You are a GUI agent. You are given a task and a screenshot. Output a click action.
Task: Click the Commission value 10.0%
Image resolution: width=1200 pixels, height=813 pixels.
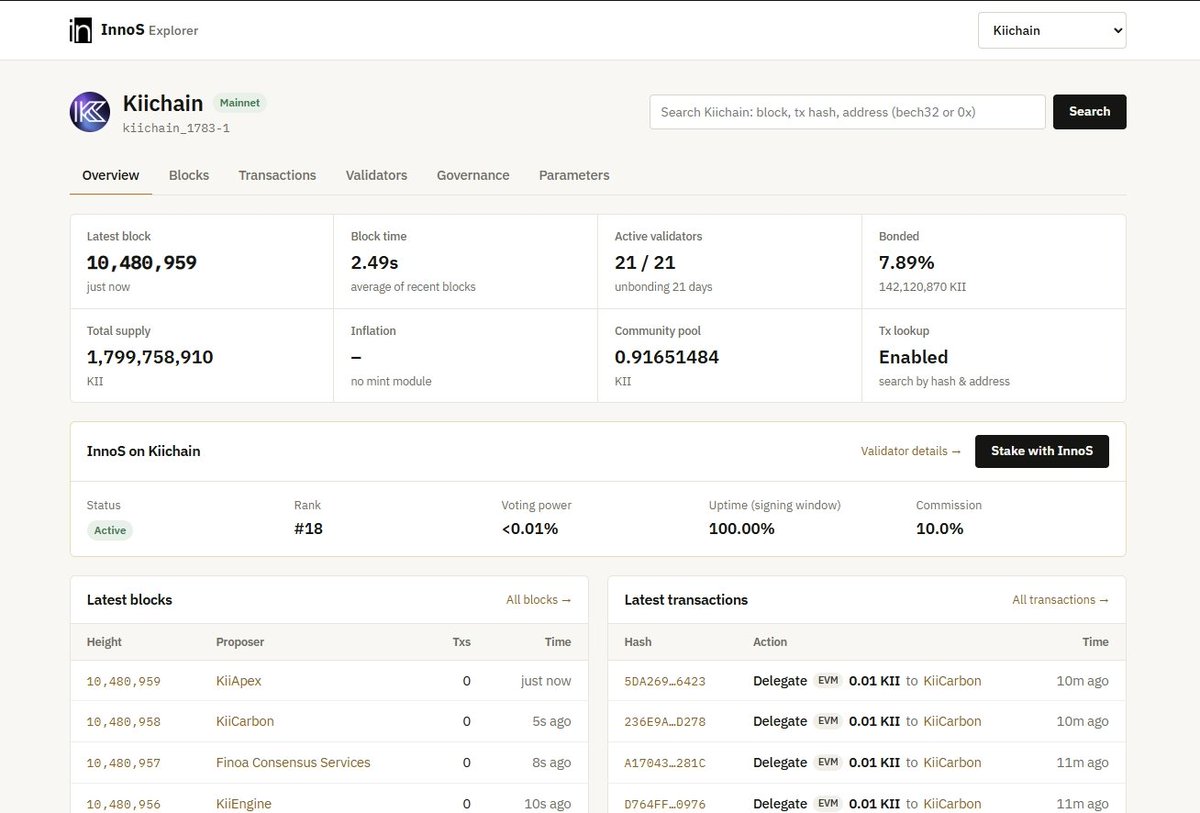(x=940, y=528)
